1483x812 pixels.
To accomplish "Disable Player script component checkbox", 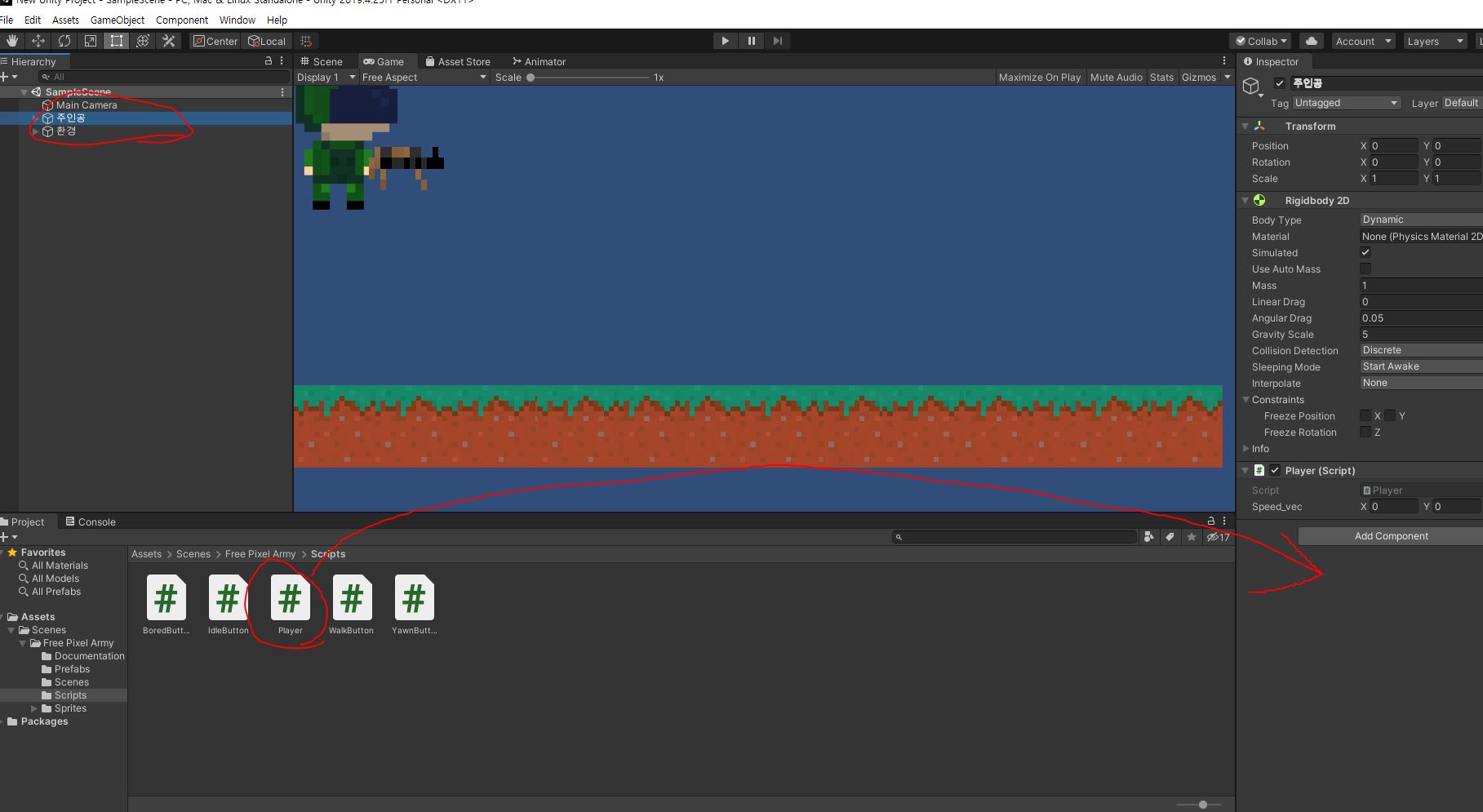I will coord(1275,471).
